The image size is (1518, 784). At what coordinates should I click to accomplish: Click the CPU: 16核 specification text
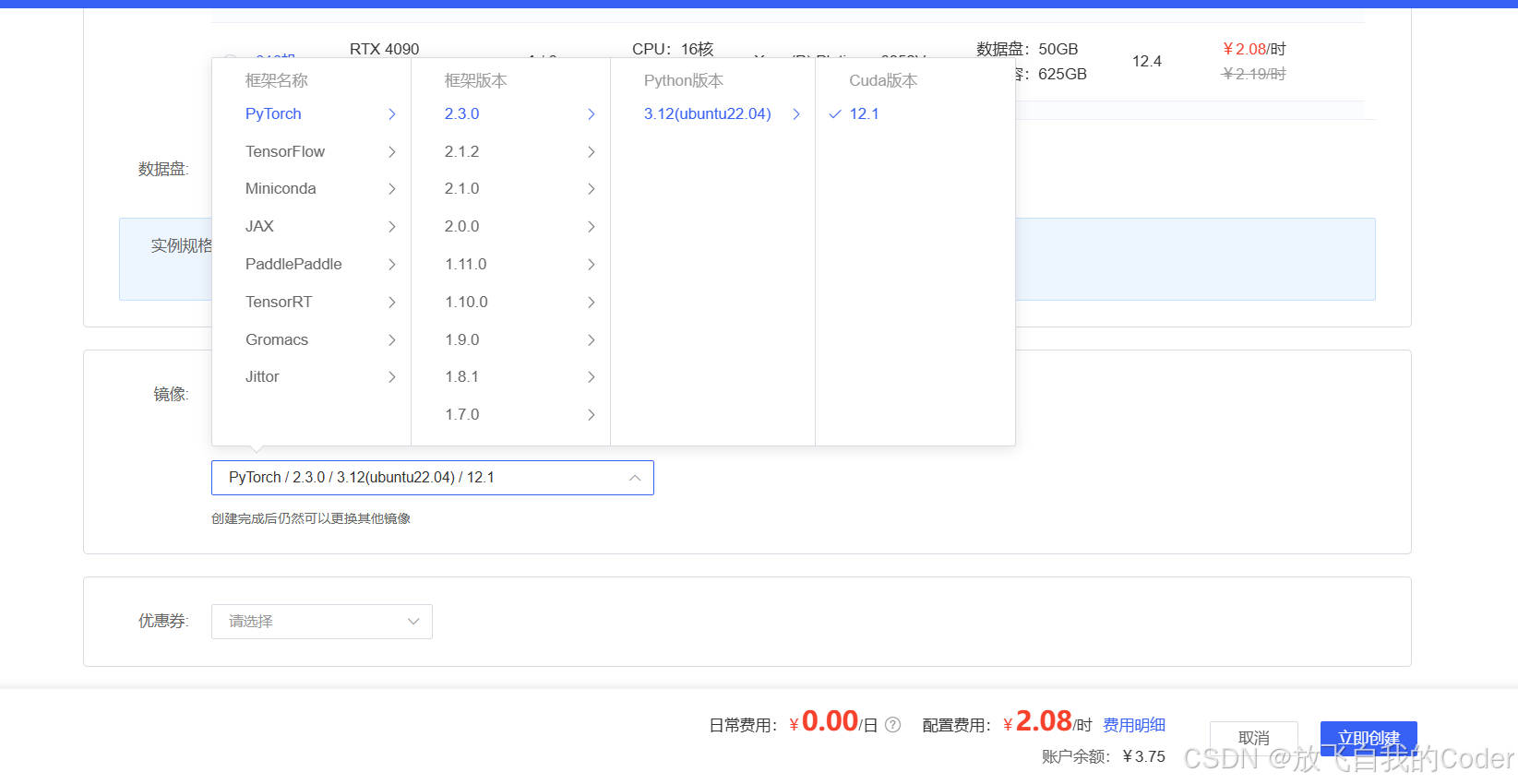click(673, 49)
